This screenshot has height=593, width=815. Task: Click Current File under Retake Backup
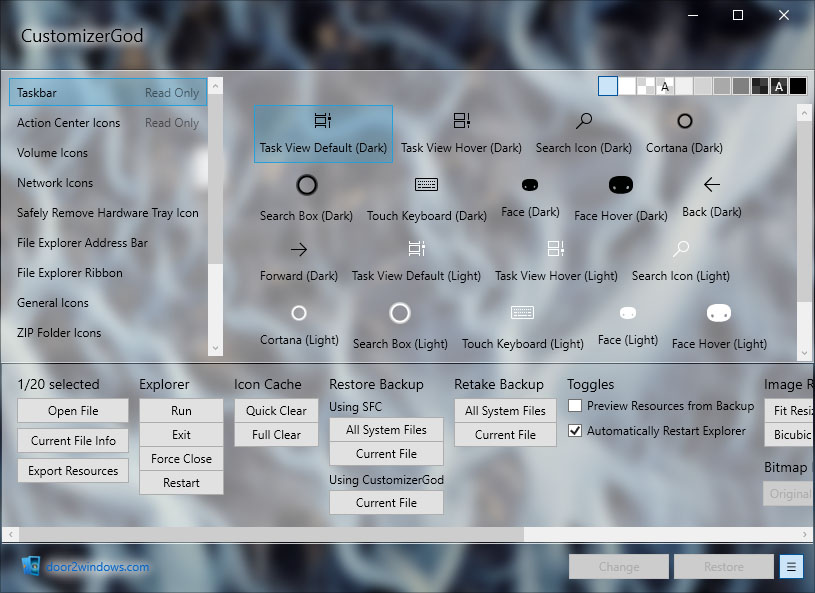coord(505,434)
